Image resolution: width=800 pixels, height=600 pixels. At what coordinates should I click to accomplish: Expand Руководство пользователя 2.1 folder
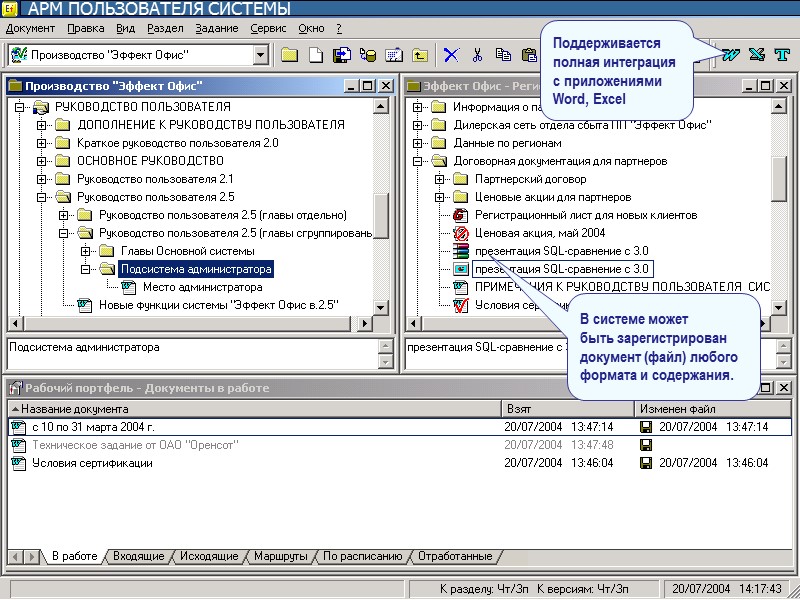click(x=41, y=179)
